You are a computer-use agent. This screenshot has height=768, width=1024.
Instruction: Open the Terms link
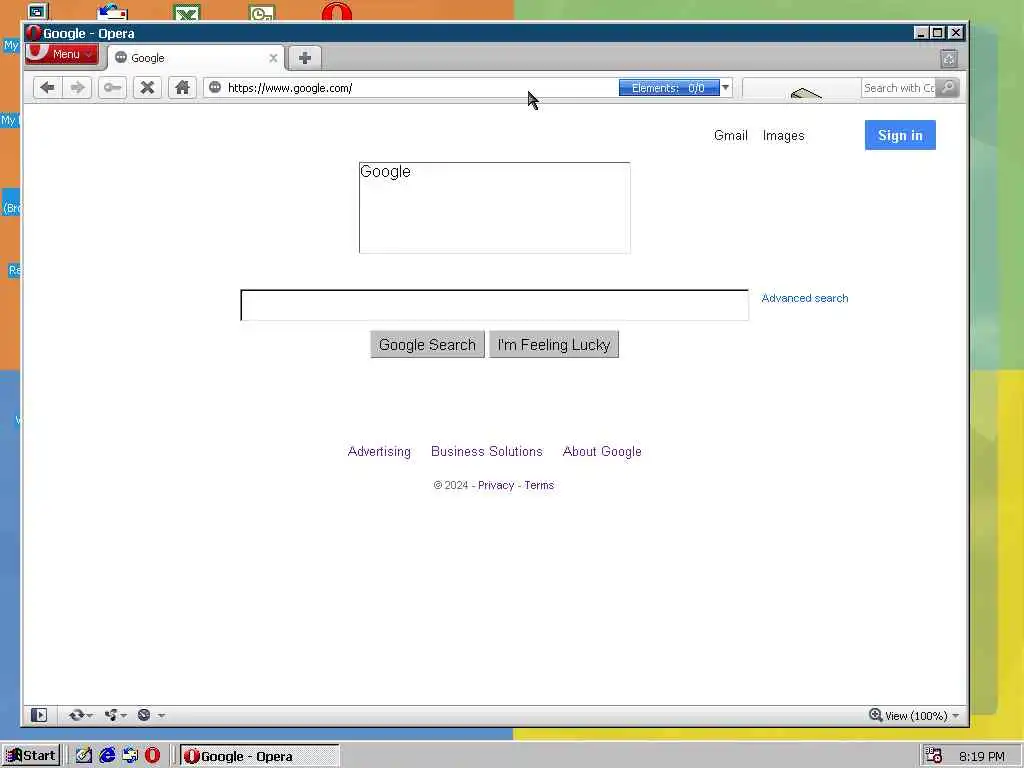click(x=539, y=485)
